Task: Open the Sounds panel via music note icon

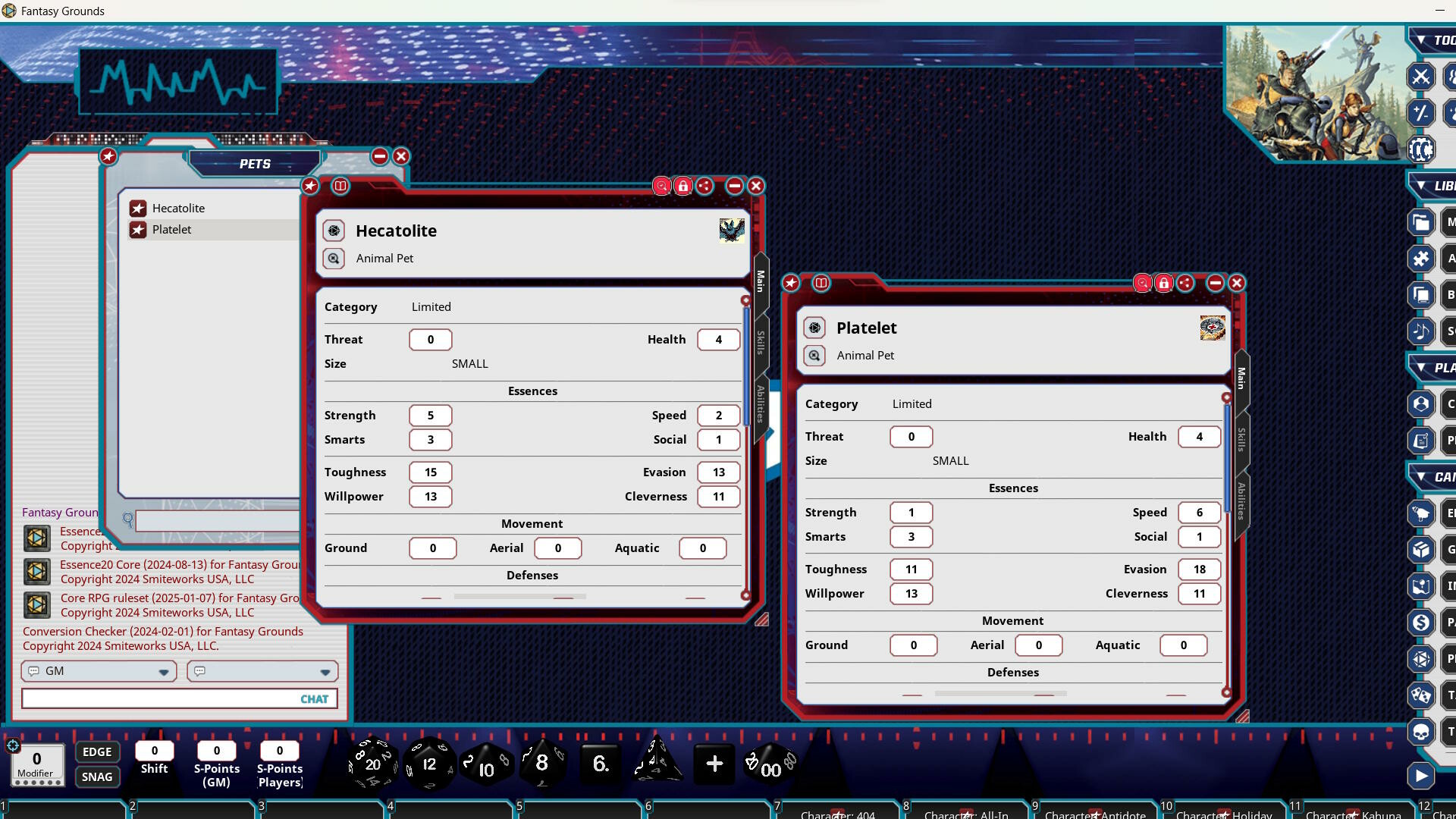Action: coord(1421,331)
